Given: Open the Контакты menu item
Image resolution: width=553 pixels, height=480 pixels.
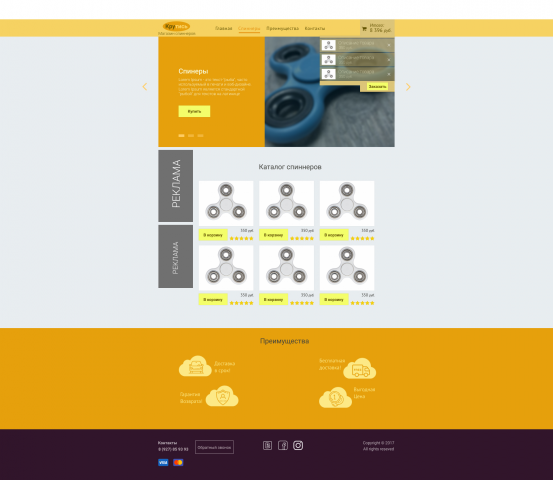Looking at the screenshot, I should tap(315, 28).
